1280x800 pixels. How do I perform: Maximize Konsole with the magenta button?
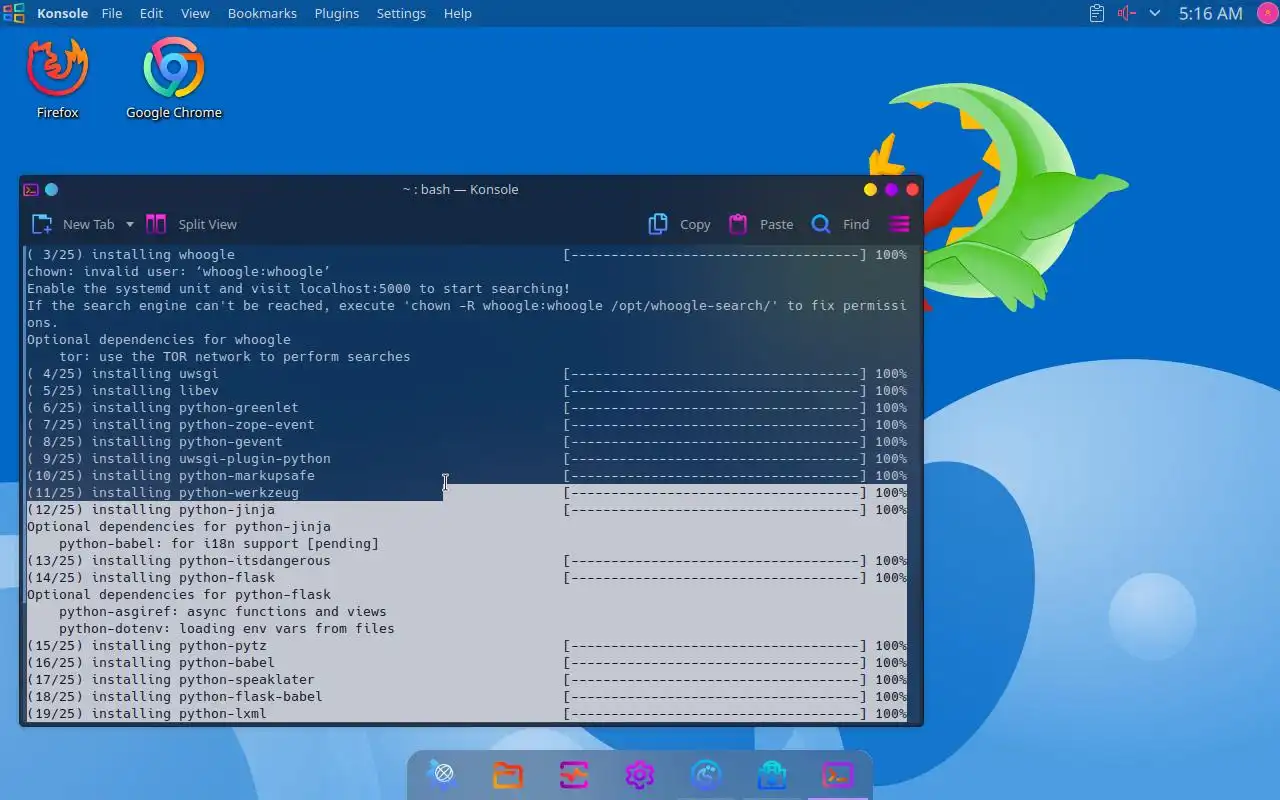(x=891, y=189)
